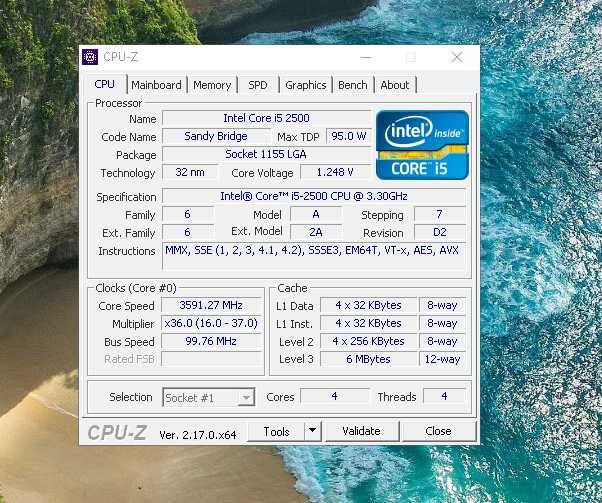Open the Graphics tab
This screenshot has width=602, height=503.
(x=306, y=85)
